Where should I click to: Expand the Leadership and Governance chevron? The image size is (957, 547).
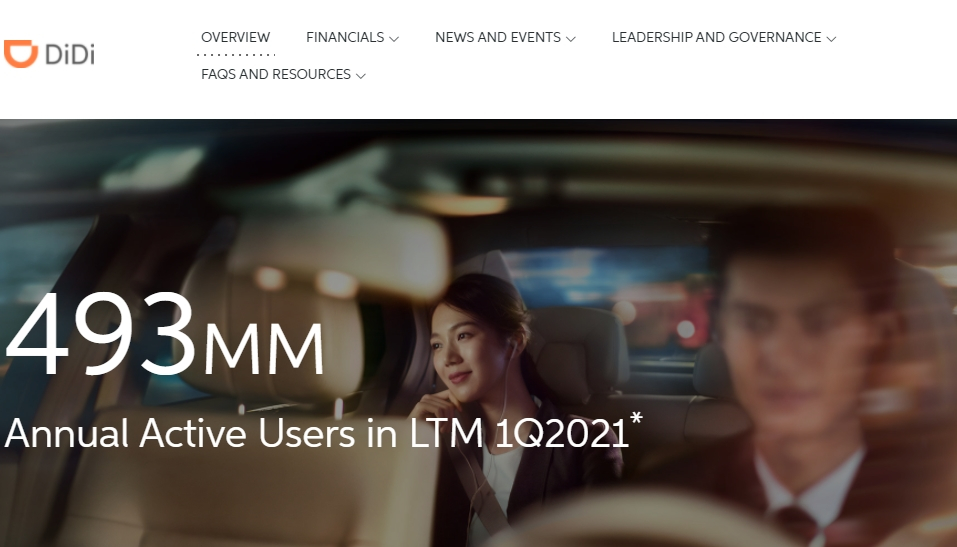pos(832,39)
